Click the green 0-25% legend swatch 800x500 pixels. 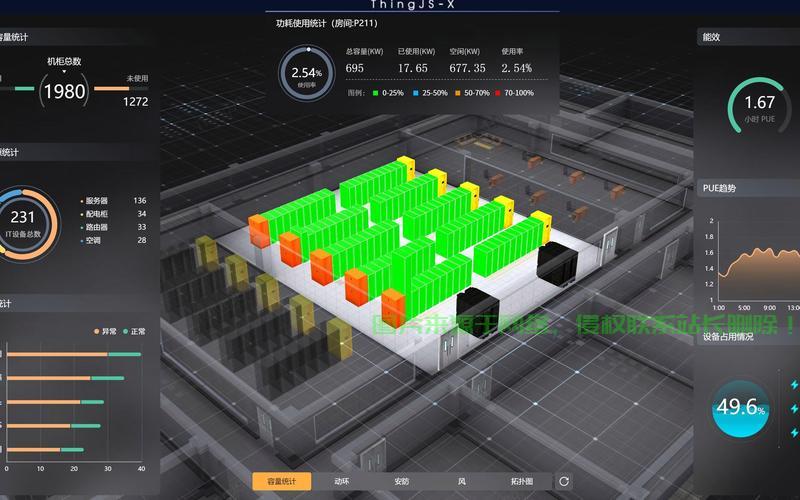tap(376, 93)
